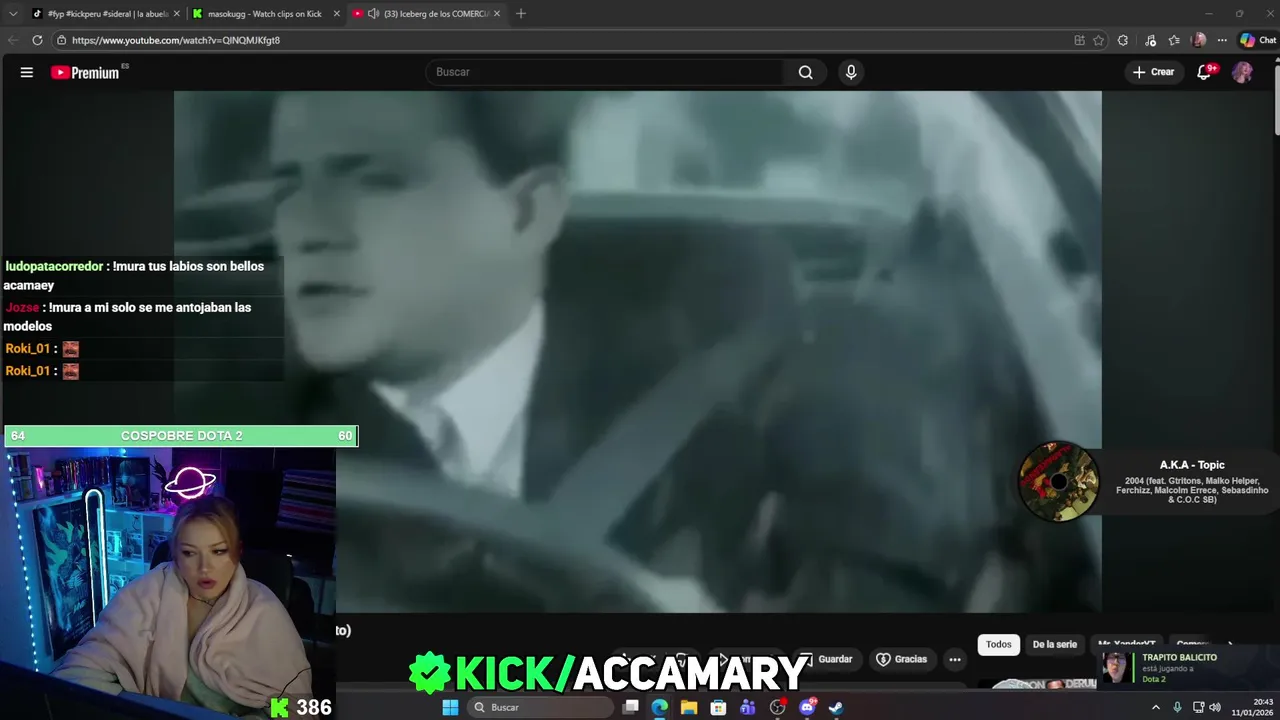Open Discord from the taskbar

pyautogui.click(x=808, y=707)
